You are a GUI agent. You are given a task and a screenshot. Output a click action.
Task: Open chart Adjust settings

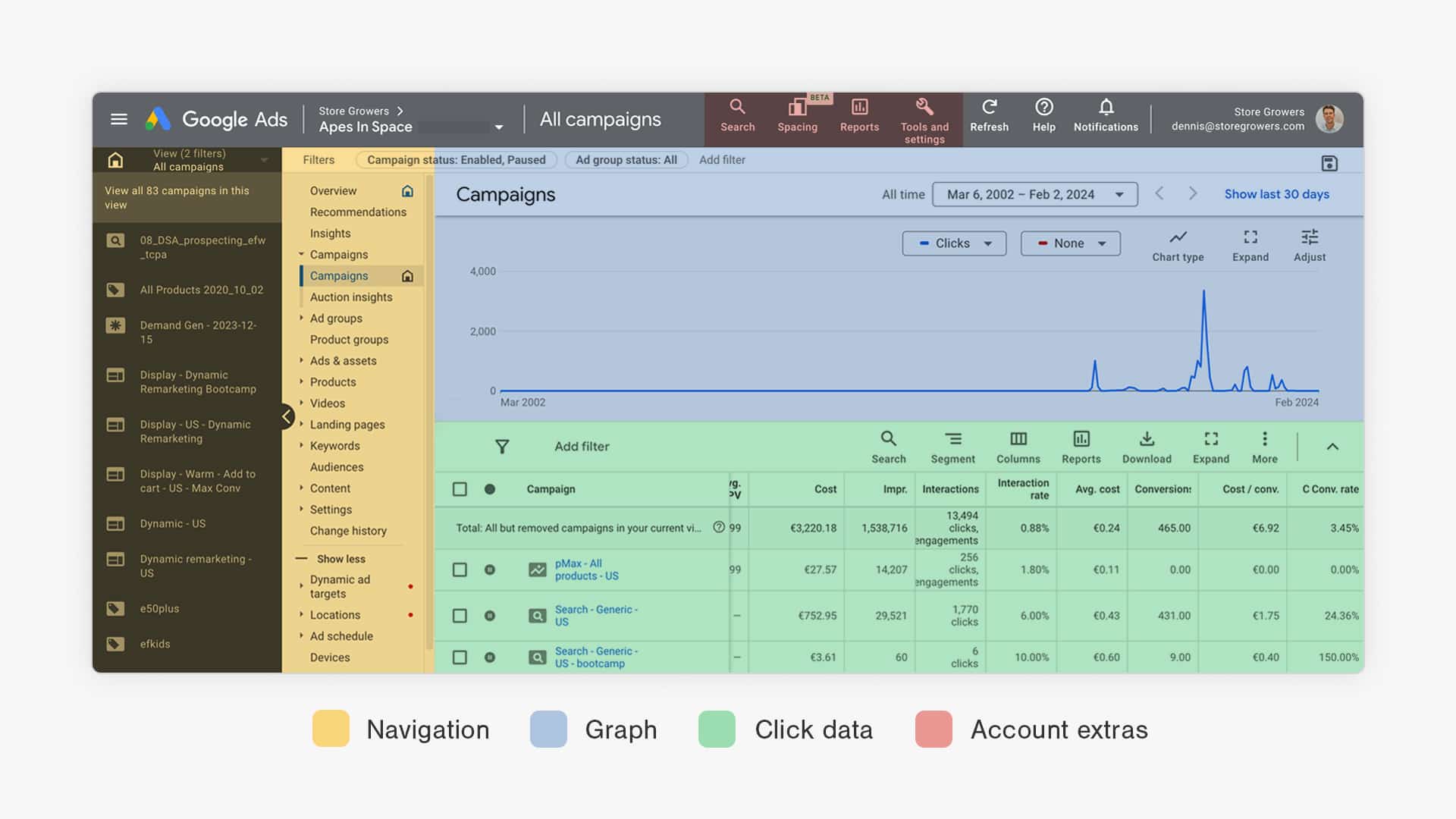pos(1309,246)
